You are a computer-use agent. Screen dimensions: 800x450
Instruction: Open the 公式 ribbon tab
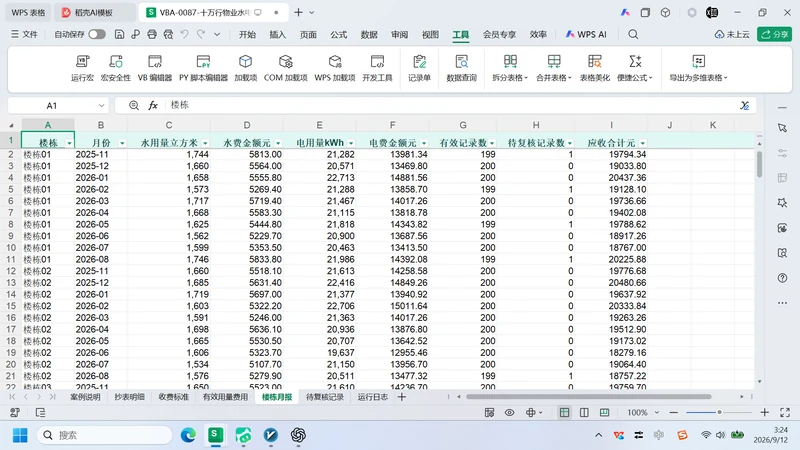coord(338,34)
